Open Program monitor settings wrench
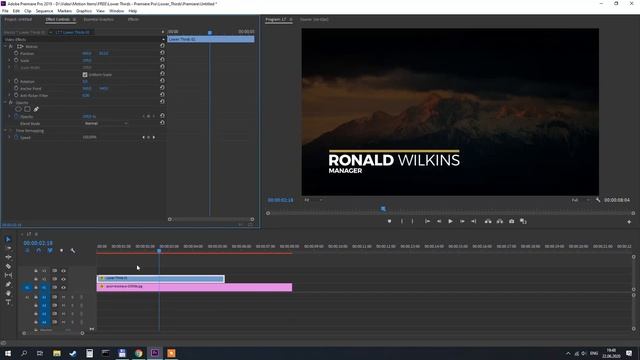This screenshot has width=640, height=360. [x=598, y=200]
